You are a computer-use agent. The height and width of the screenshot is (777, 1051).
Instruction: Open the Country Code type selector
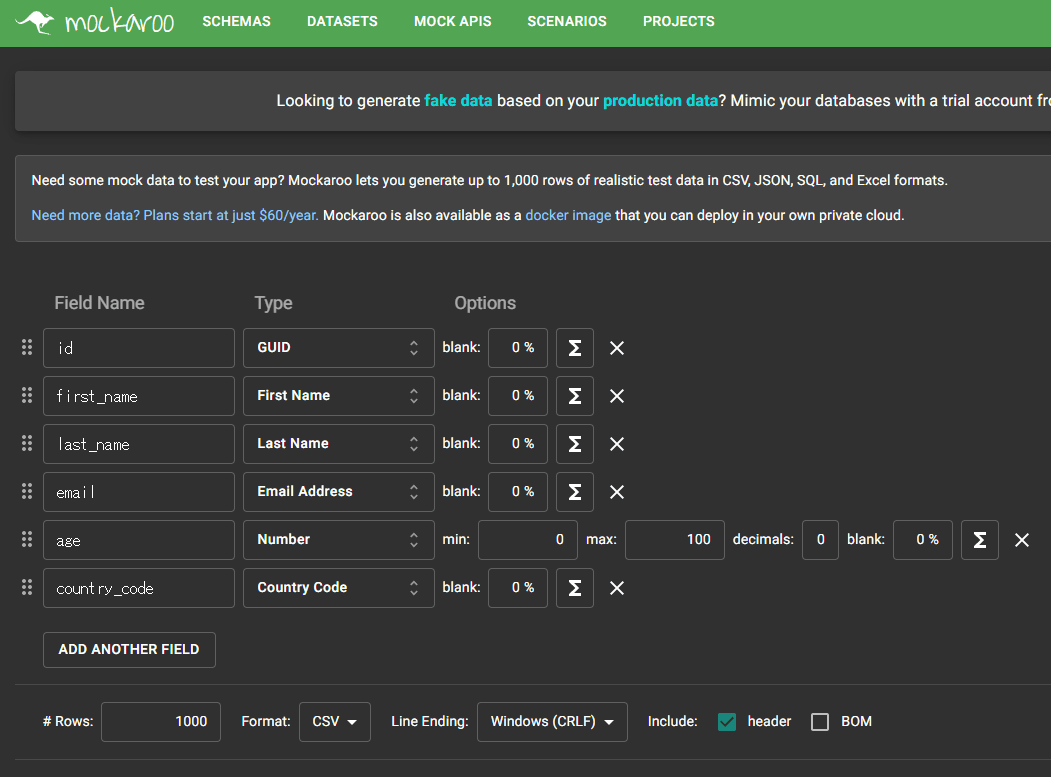pos(338,588)
